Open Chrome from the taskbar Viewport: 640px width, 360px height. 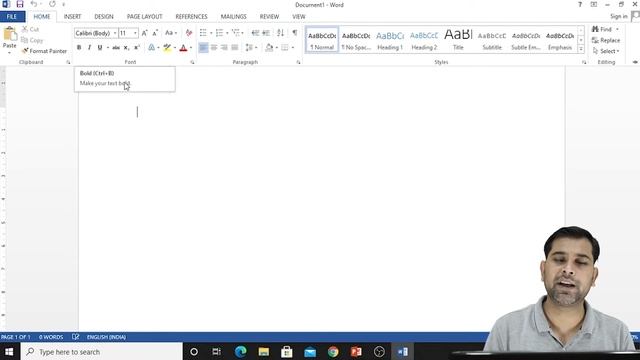click(333, 351)
